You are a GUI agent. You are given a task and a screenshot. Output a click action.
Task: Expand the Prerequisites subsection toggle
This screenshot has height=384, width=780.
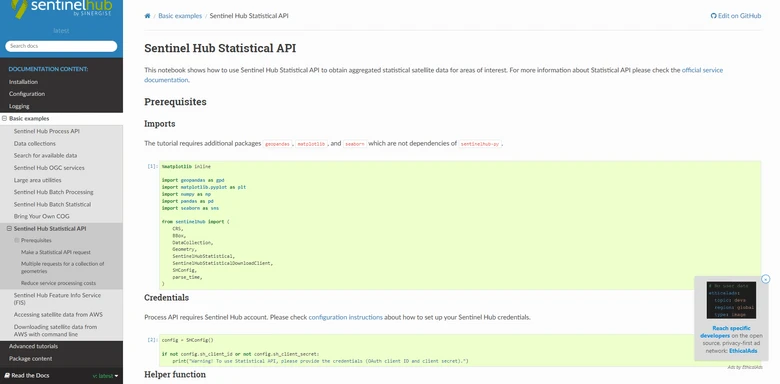[17, 240]
